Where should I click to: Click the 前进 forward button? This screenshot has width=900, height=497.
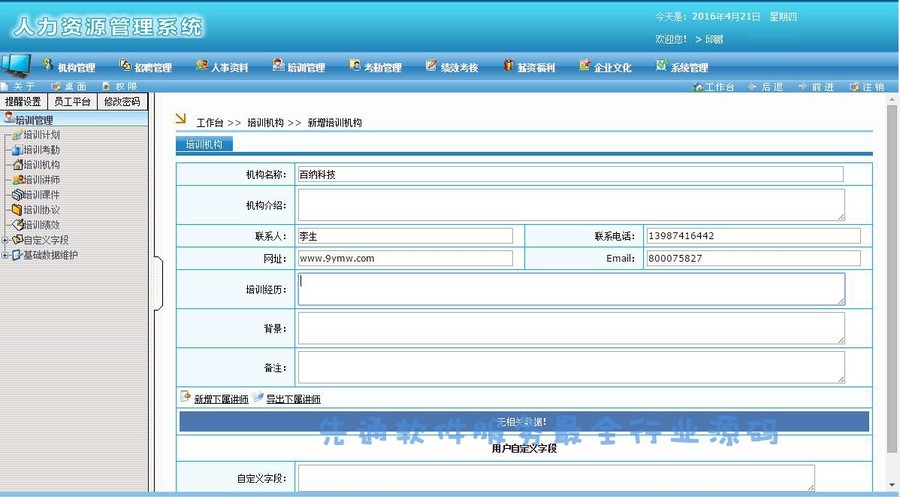816,87
